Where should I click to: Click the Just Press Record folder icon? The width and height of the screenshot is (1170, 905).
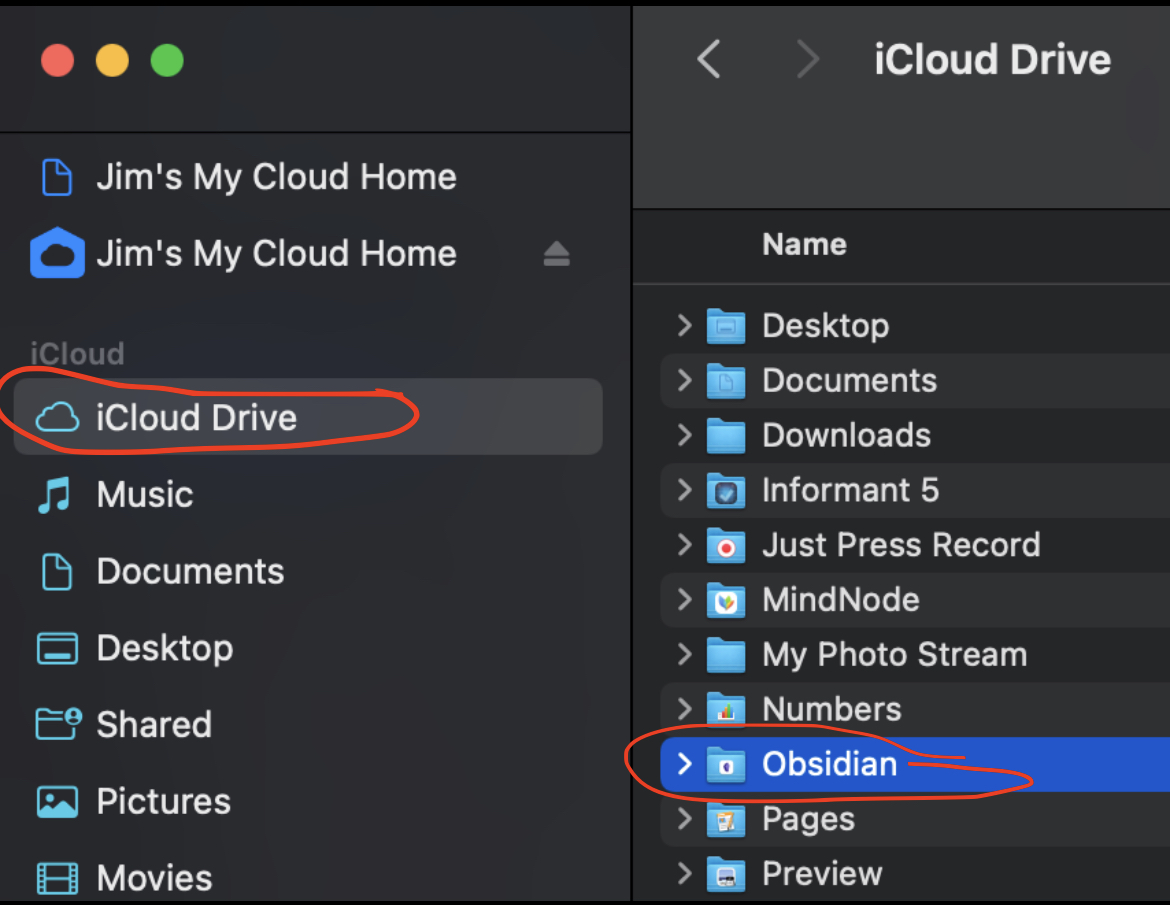[725, 545]
